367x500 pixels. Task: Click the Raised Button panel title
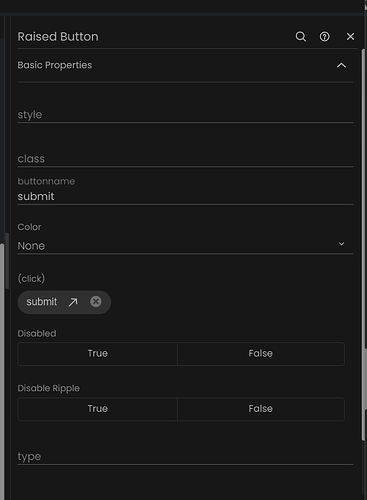click(x=58, y=37)
